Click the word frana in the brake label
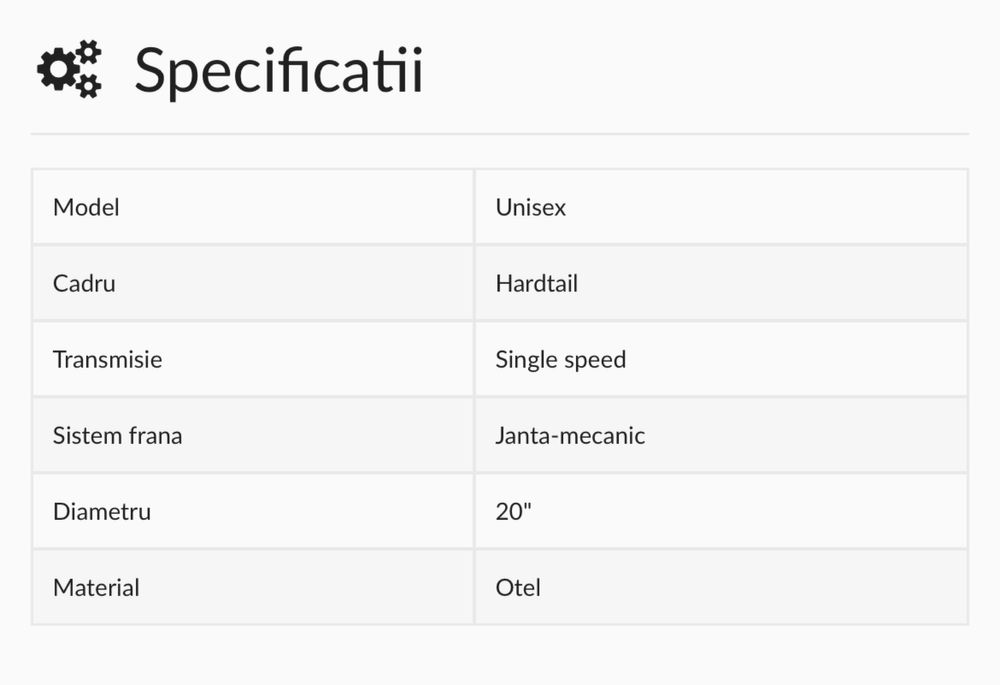The width and height of the screenshot is (1000, 685). 155,435
